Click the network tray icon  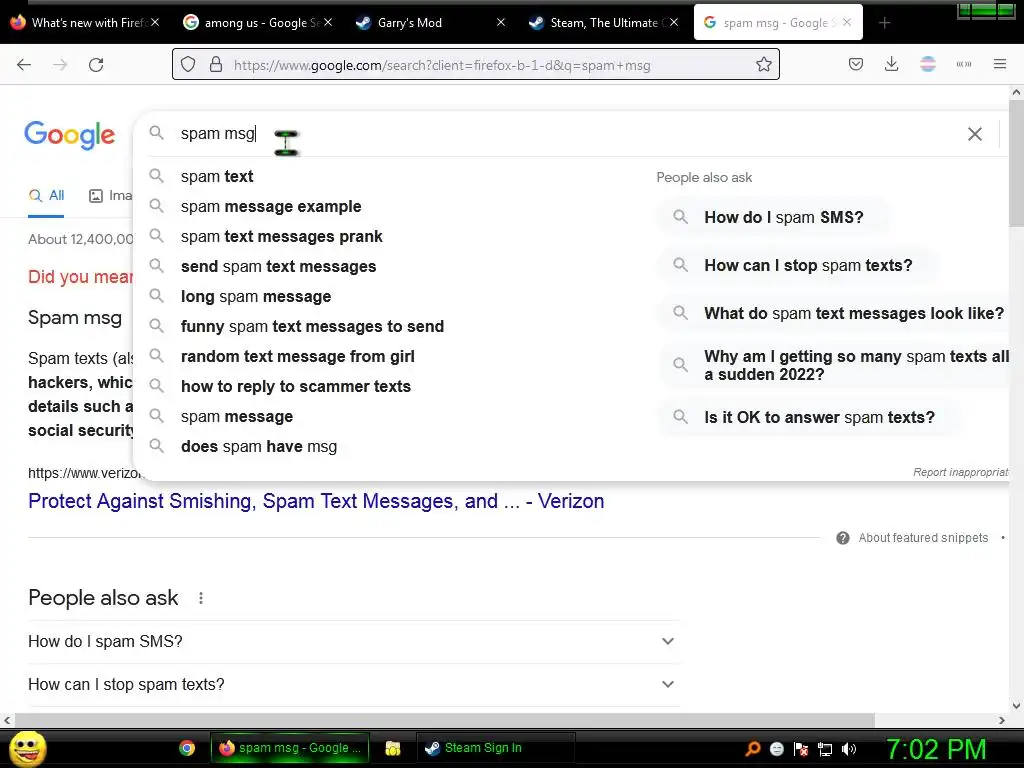click(825, 749)
